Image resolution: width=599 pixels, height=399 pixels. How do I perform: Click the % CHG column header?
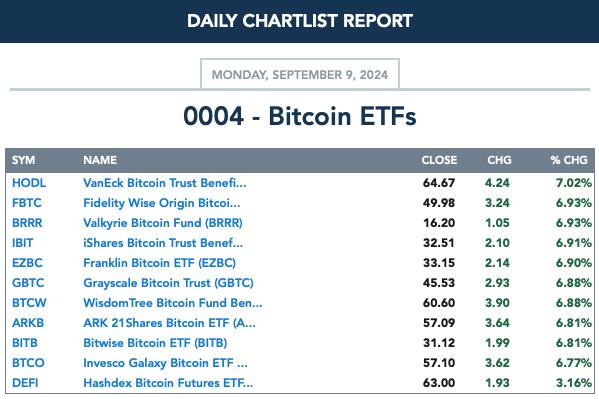569,160
